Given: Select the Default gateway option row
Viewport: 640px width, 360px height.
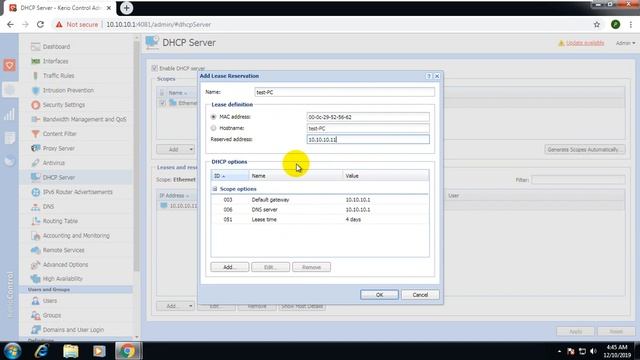Looking at the screenshot, I should 320,200.
